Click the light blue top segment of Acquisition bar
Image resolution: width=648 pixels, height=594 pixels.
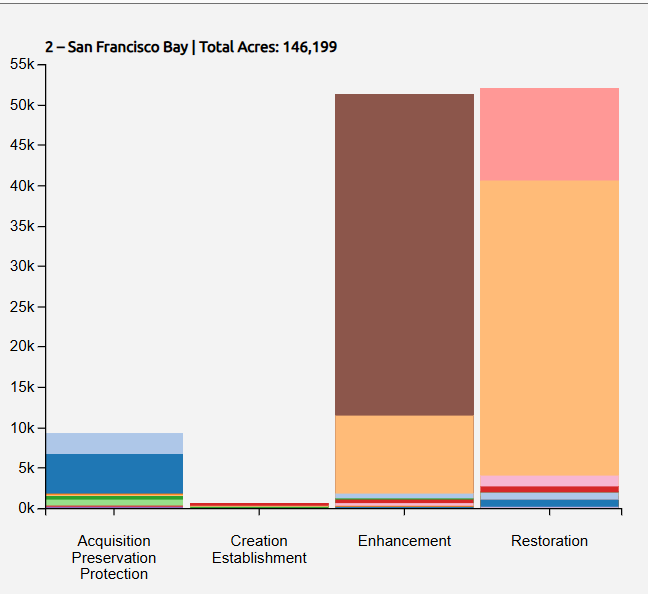[x=114, y=444]
